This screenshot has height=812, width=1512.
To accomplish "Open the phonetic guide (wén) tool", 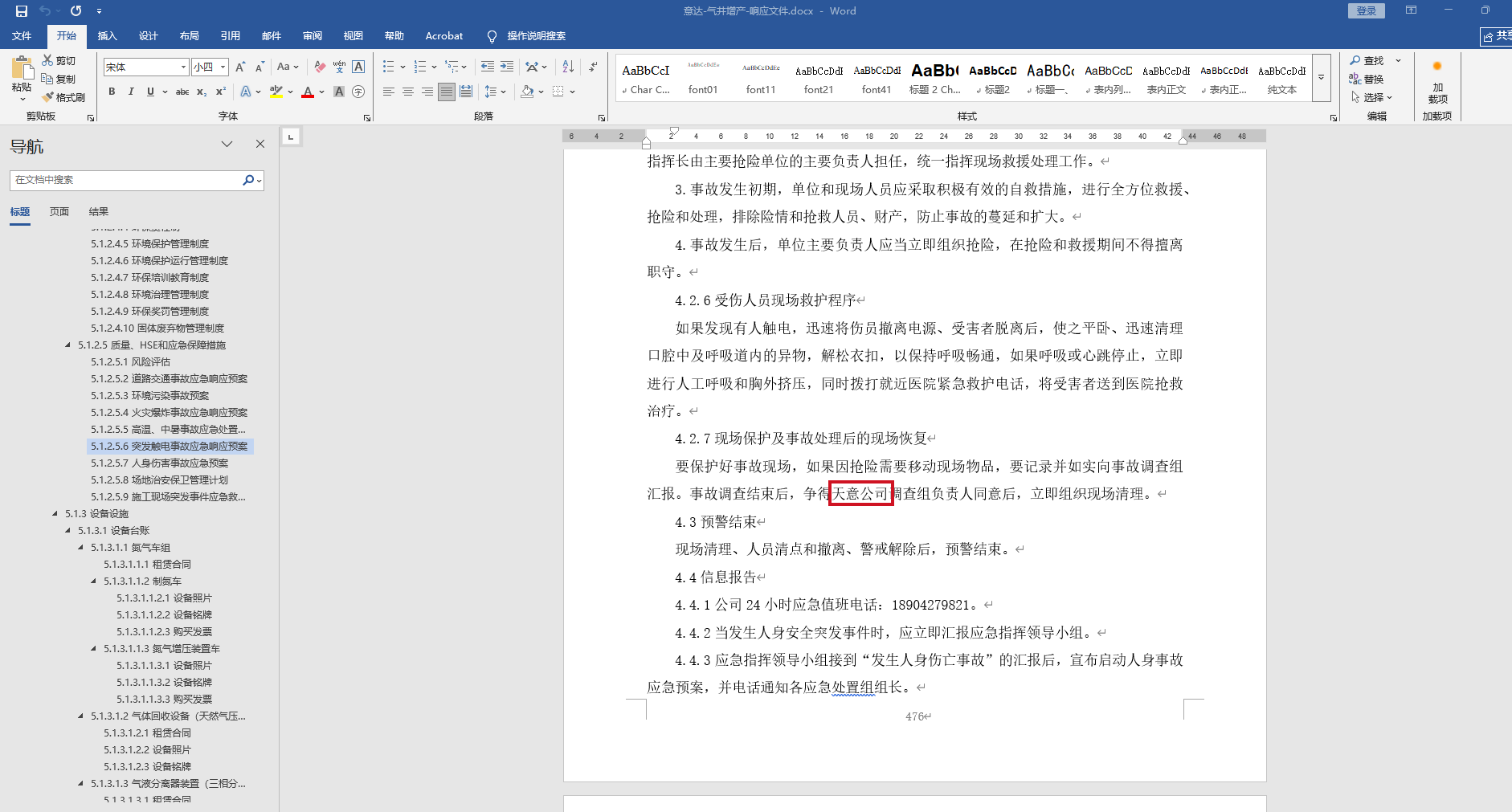I will (339, 67).
